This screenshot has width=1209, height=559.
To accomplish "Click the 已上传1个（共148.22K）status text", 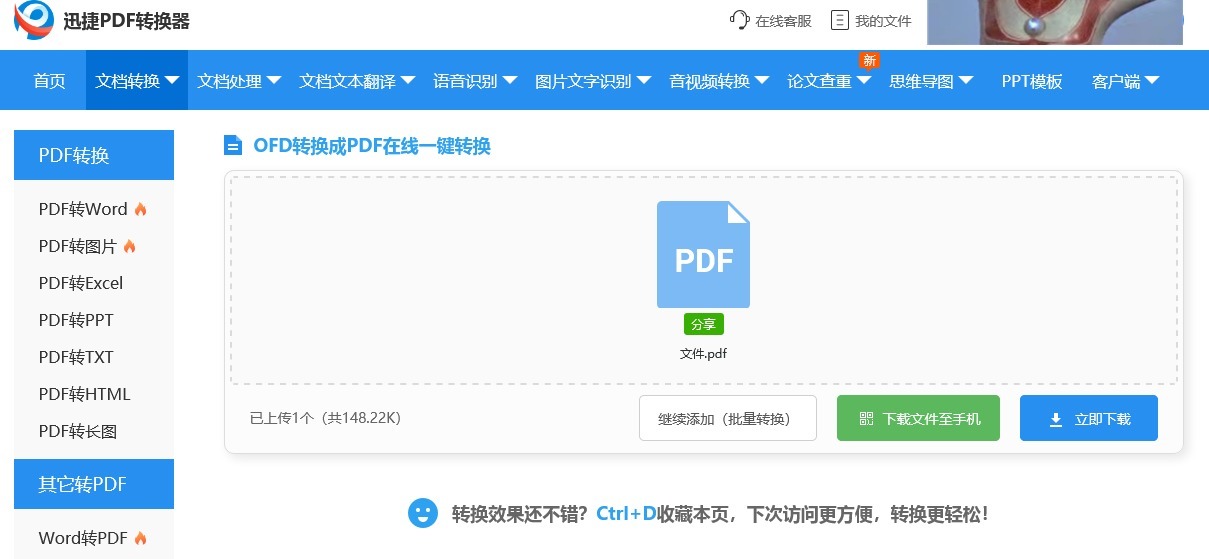I will tap(325, 418).
